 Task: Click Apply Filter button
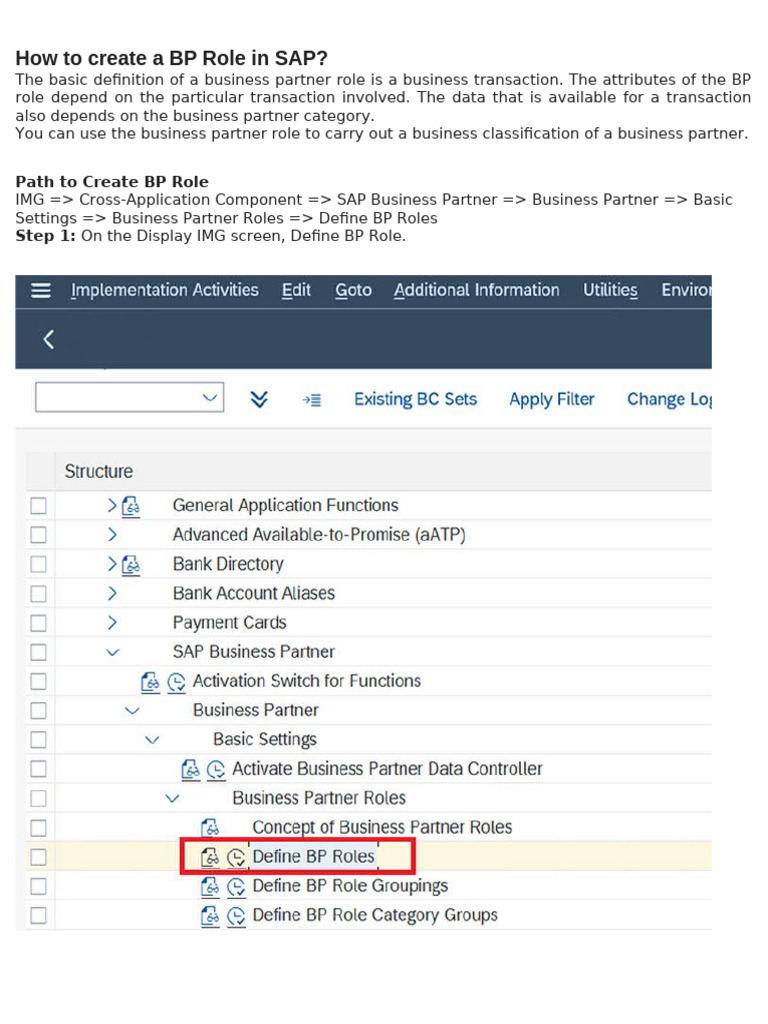tap(552, 399)
